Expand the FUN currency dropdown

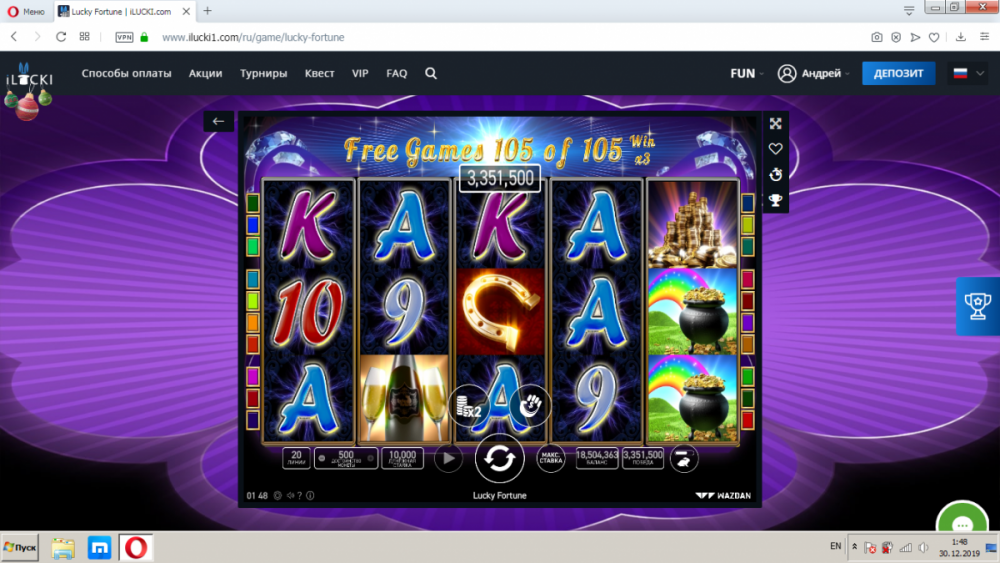pyautogui.click(x=747, y=73)
